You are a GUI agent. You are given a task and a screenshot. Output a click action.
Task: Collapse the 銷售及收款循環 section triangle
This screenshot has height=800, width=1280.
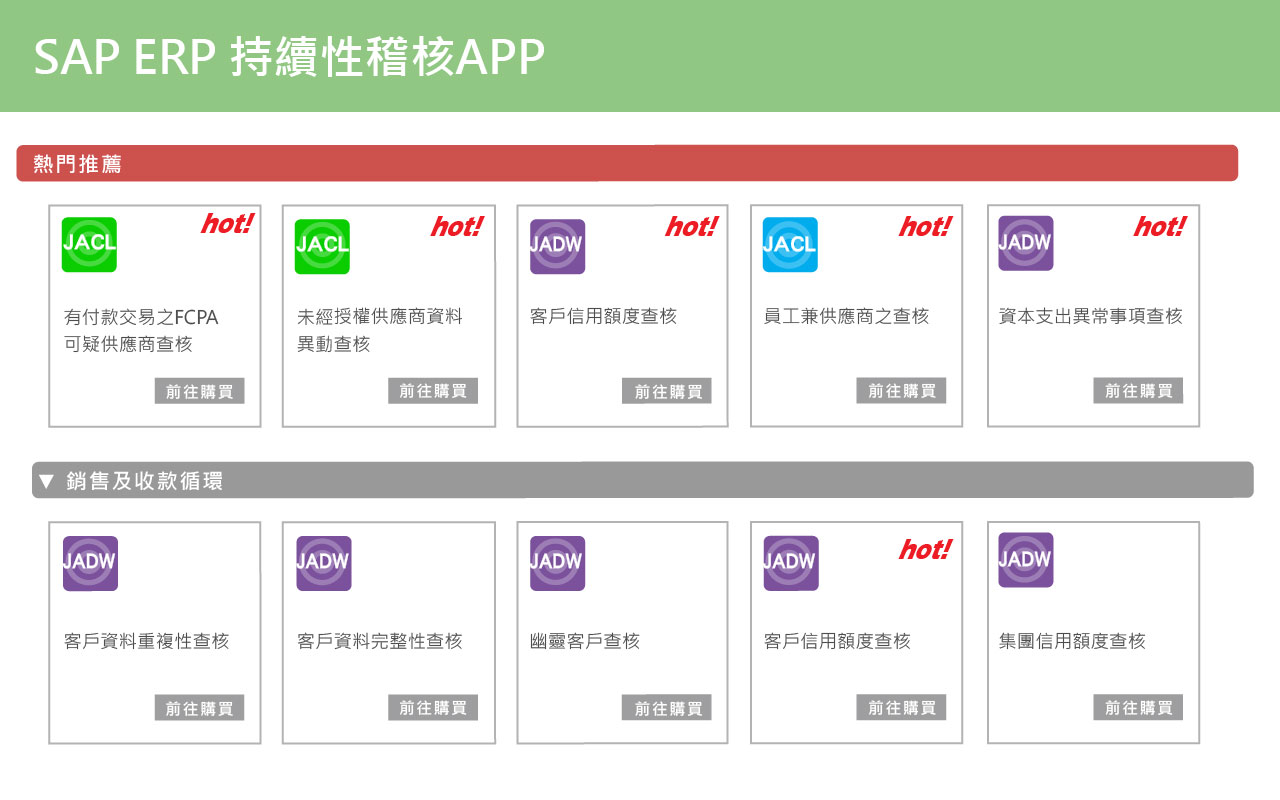click(x=45, y=479)
